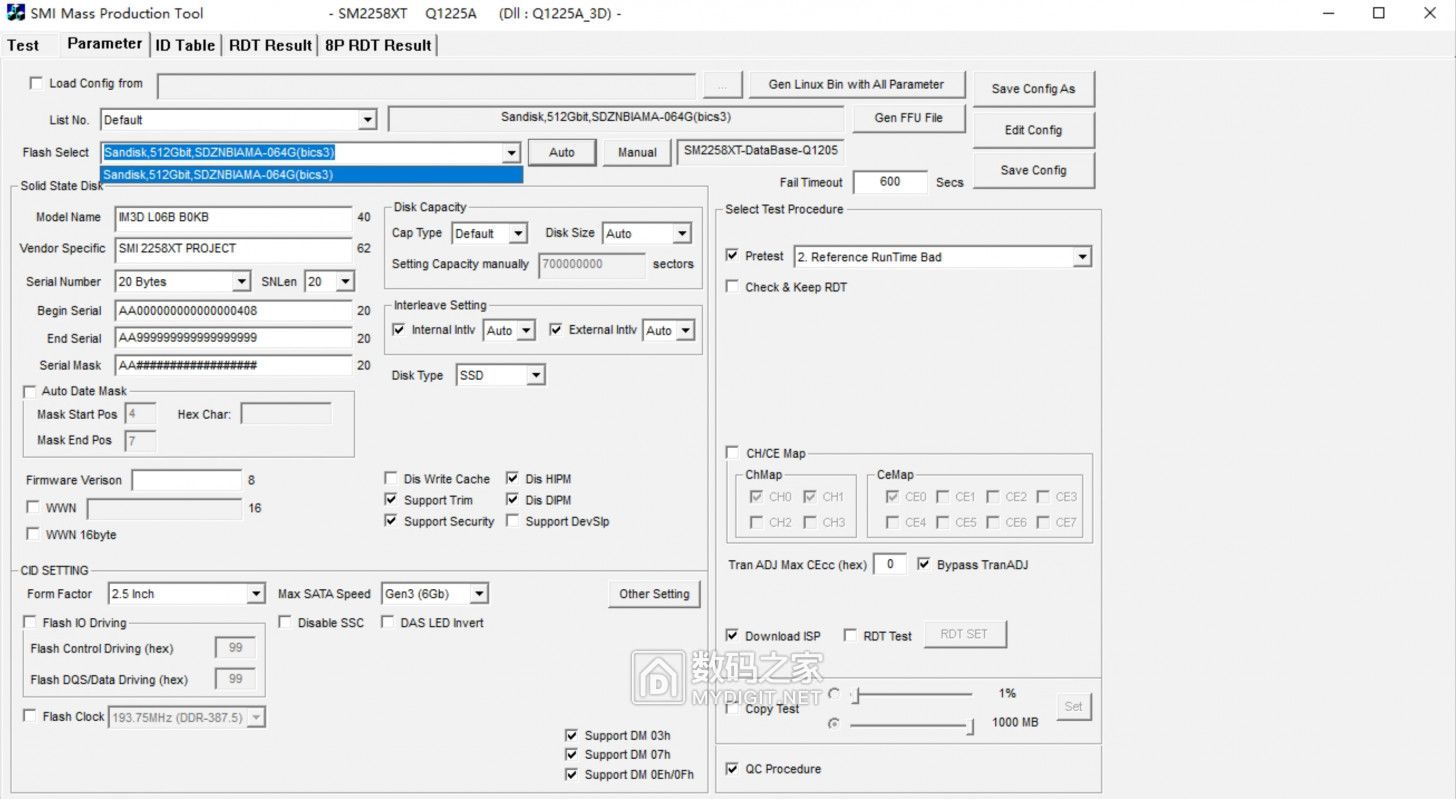
Task: Click the SMI Mass Production Tool app icon
Action: [x=16, y=13]
